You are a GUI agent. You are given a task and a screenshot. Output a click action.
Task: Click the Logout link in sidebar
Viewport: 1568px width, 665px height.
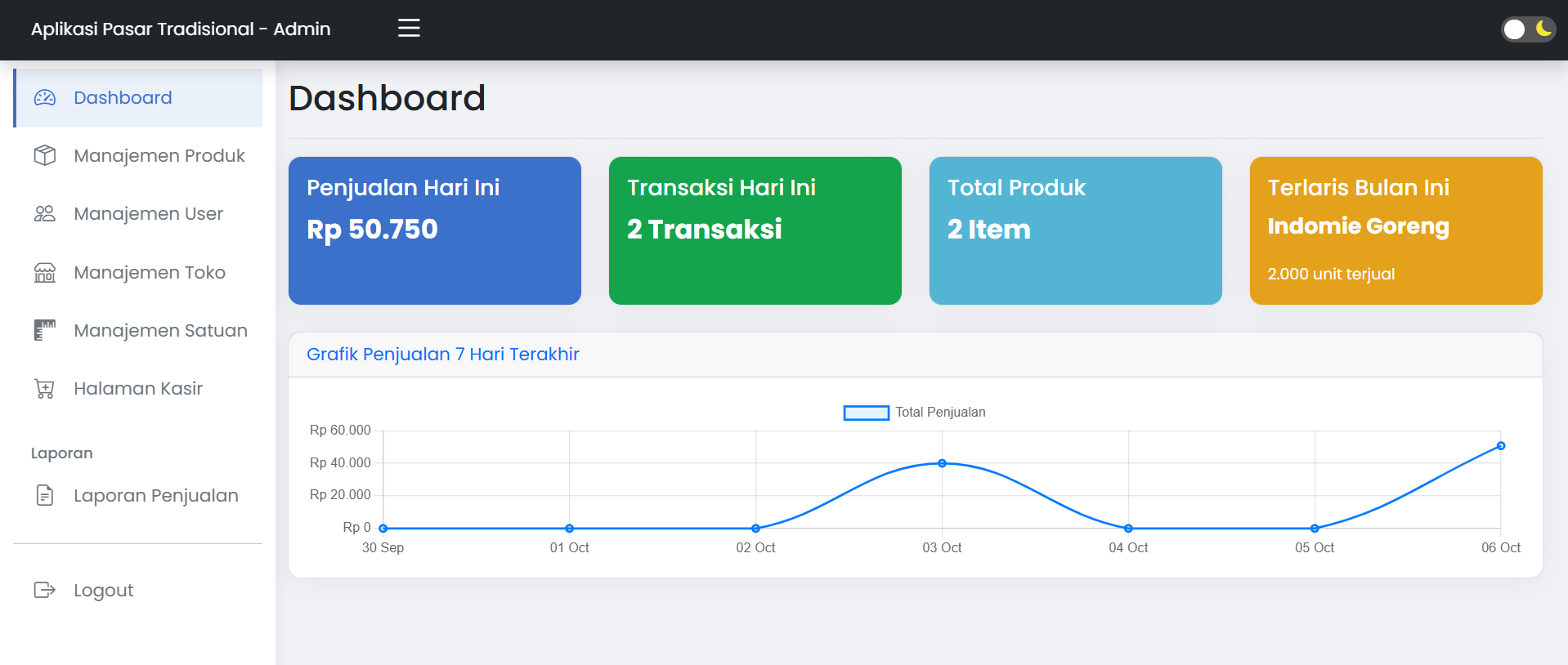(x=103, y=590)
